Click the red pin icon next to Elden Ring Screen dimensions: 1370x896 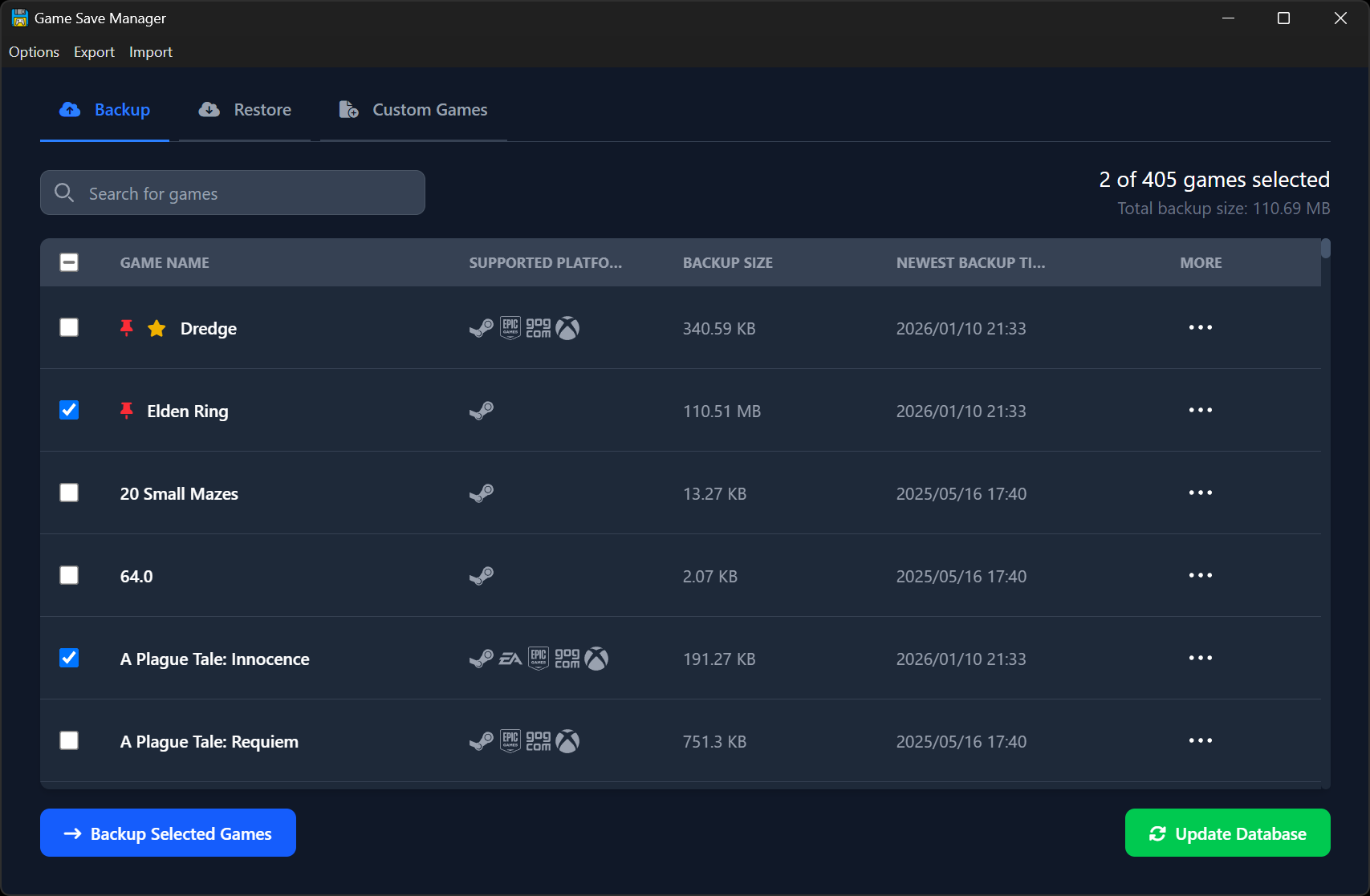point(127,410)
